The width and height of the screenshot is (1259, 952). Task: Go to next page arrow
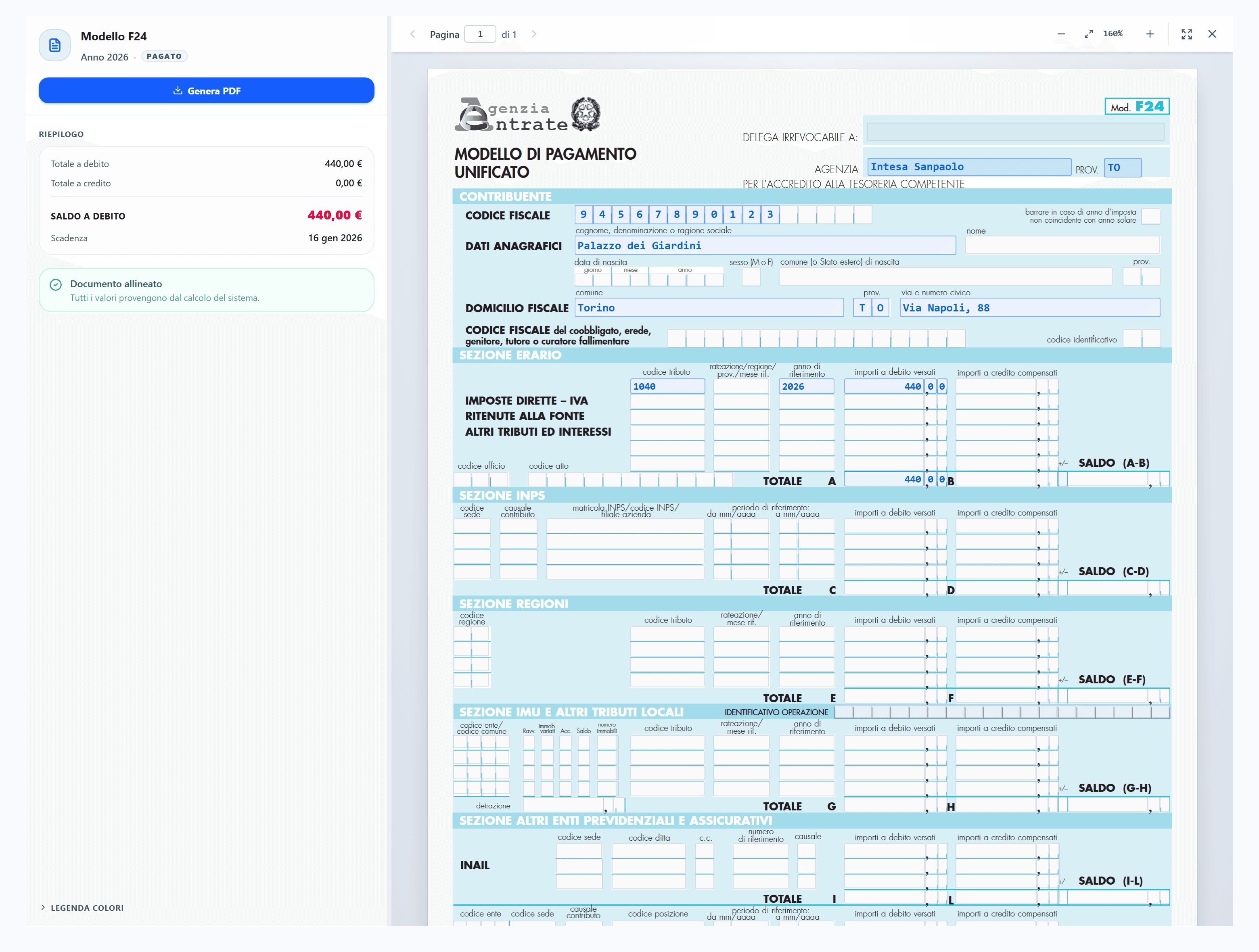(534, 34)
